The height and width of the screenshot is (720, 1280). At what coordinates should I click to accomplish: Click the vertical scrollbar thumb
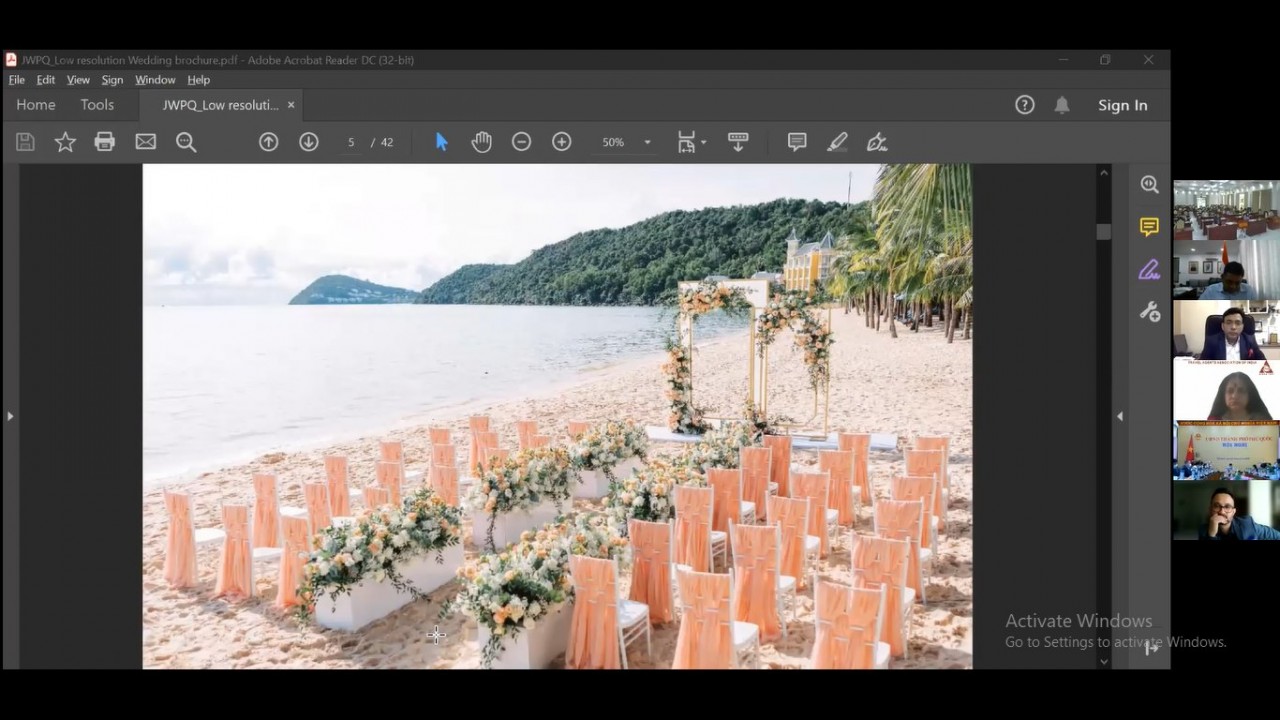(x=1104, y=231)
